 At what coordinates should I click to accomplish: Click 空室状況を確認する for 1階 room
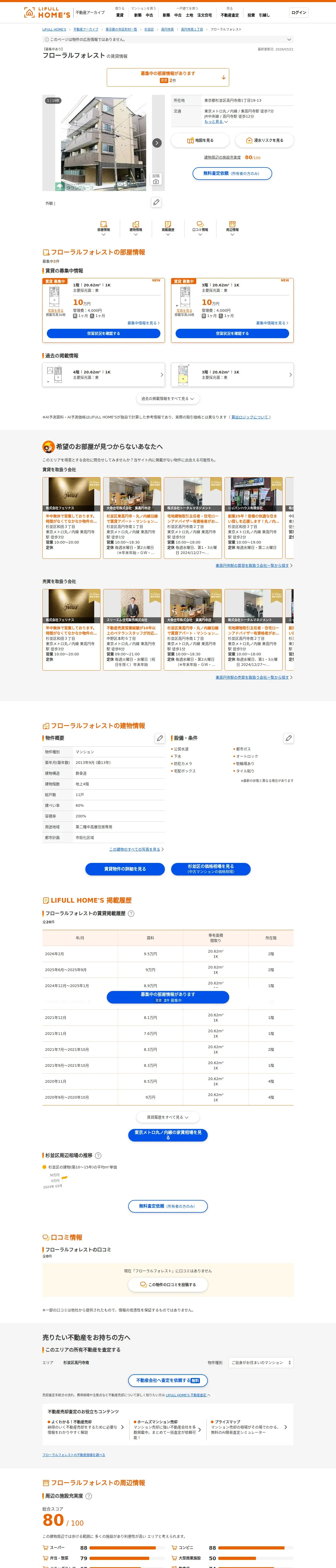click(104, 333)
